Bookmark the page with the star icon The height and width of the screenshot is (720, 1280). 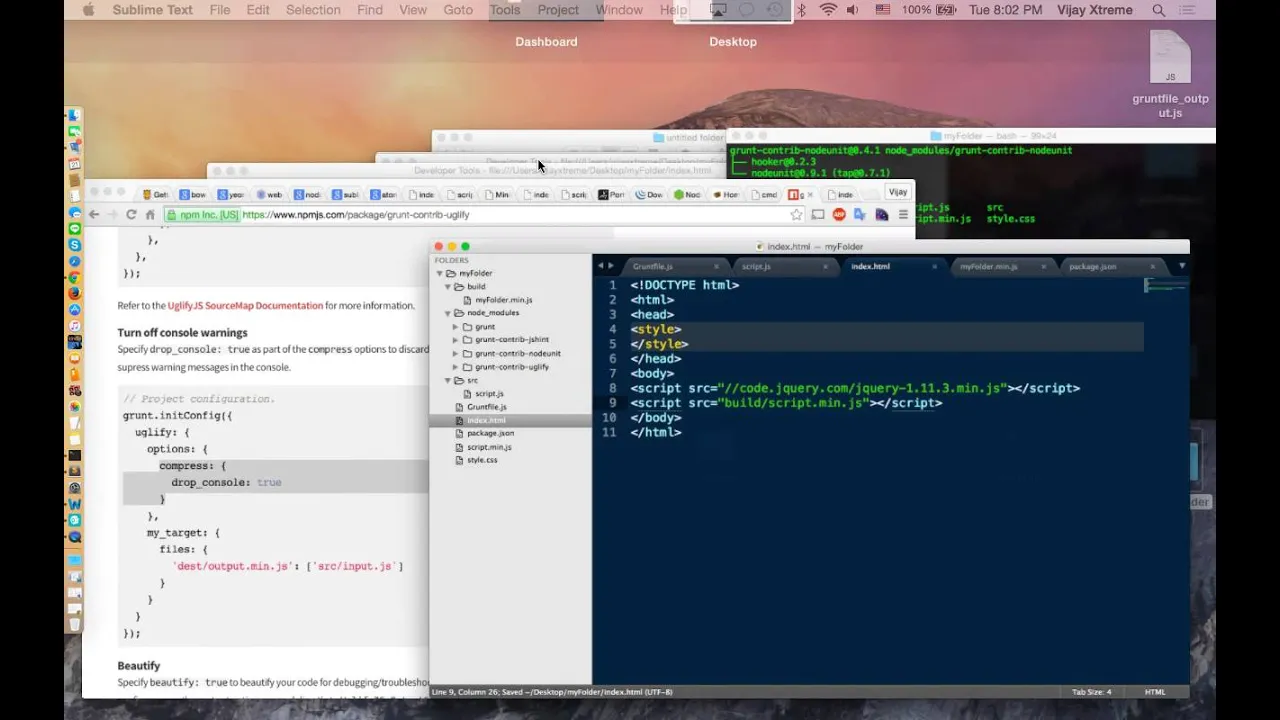[x=796, y=215]
